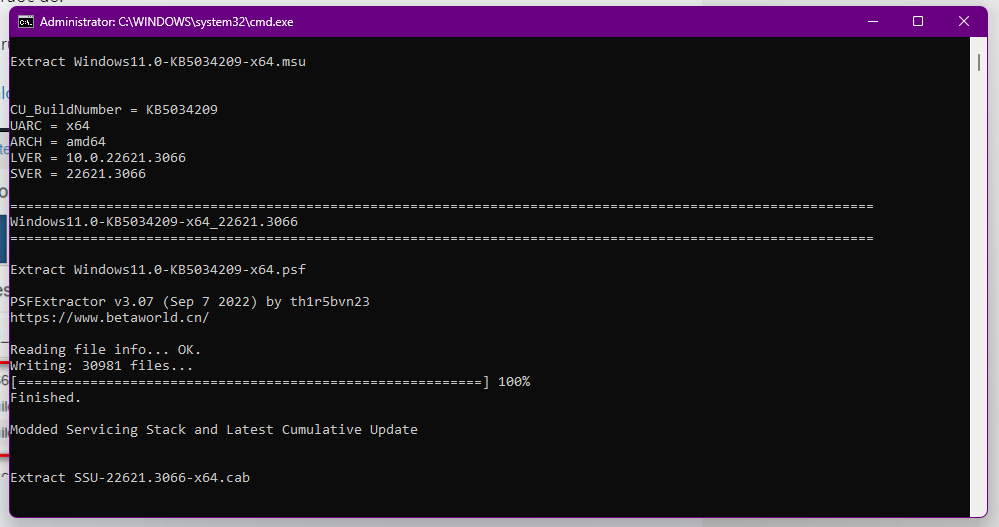Click the 'Writing: 30981 files...' line
999x527 pixels.
(101, 366)
